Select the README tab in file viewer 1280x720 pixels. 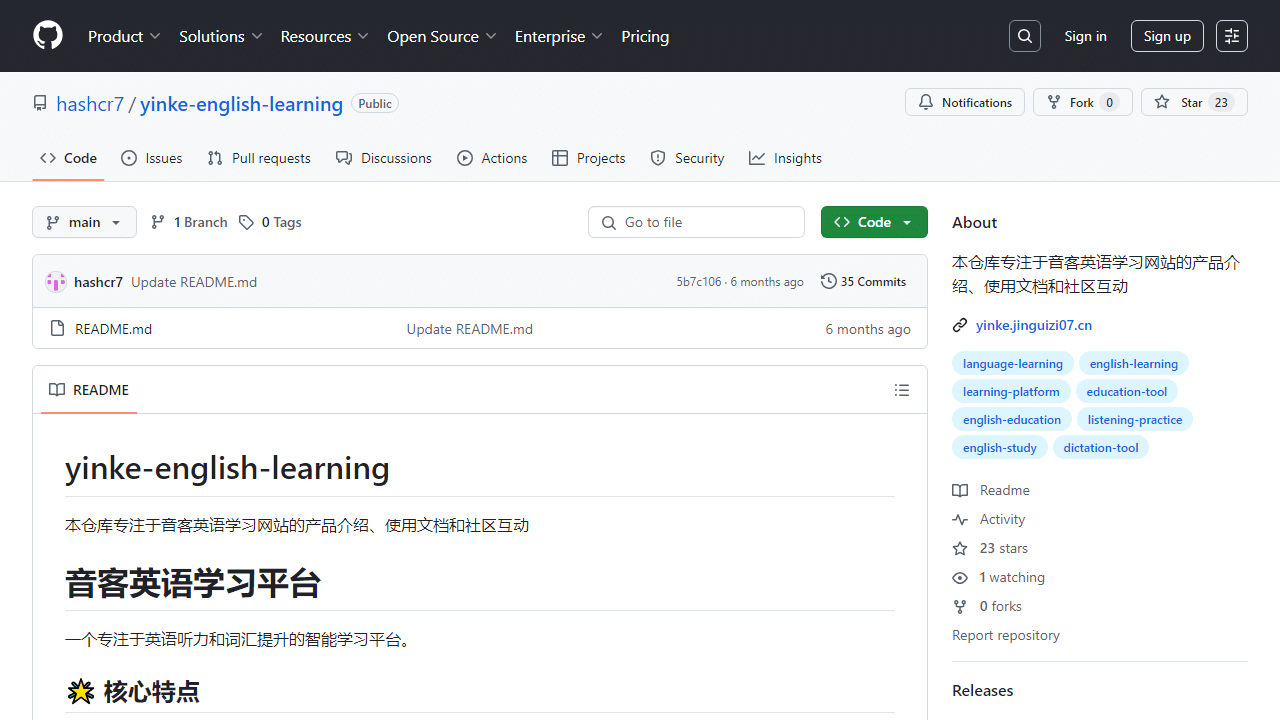(89, 390)
